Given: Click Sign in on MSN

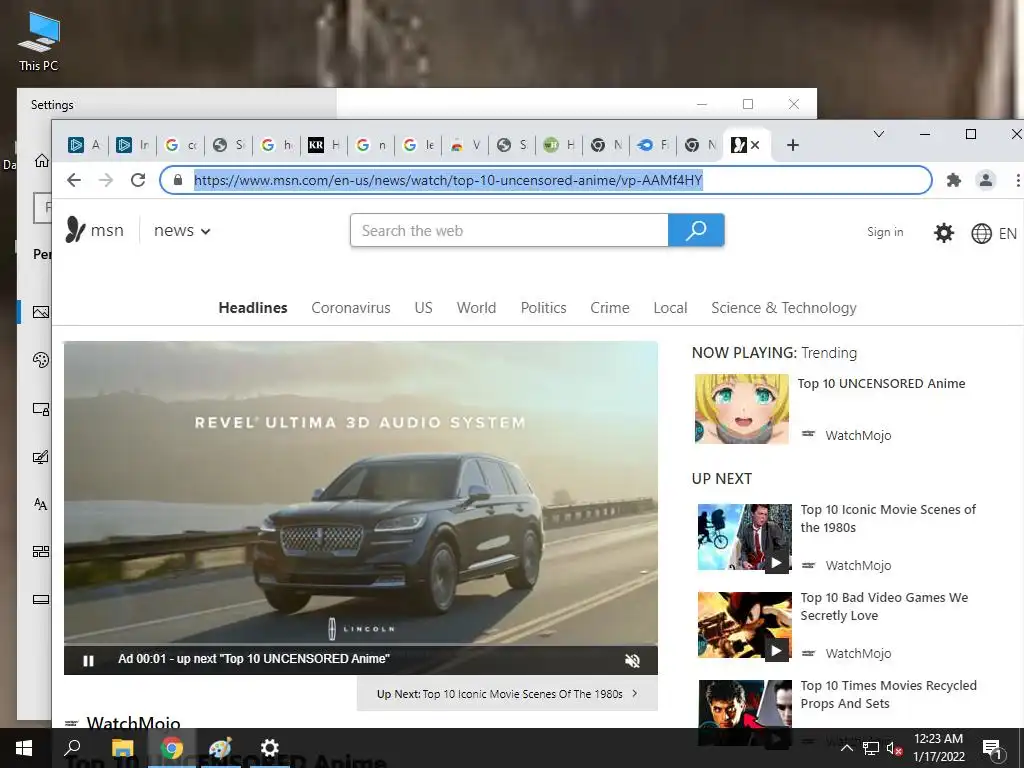Looking at the screenshot, I should 885,232.
